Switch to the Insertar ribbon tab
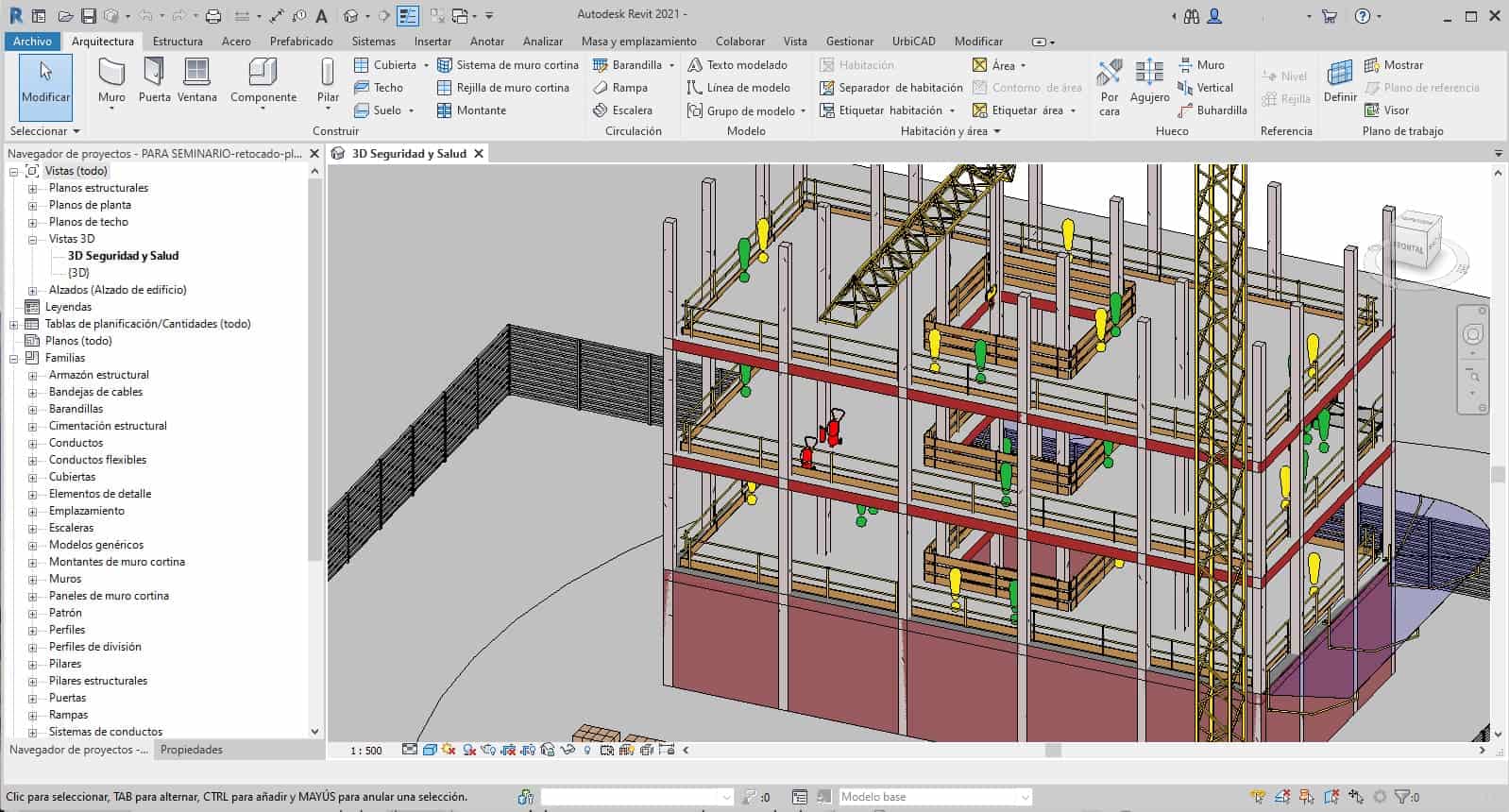 click(x=432, y=42)
